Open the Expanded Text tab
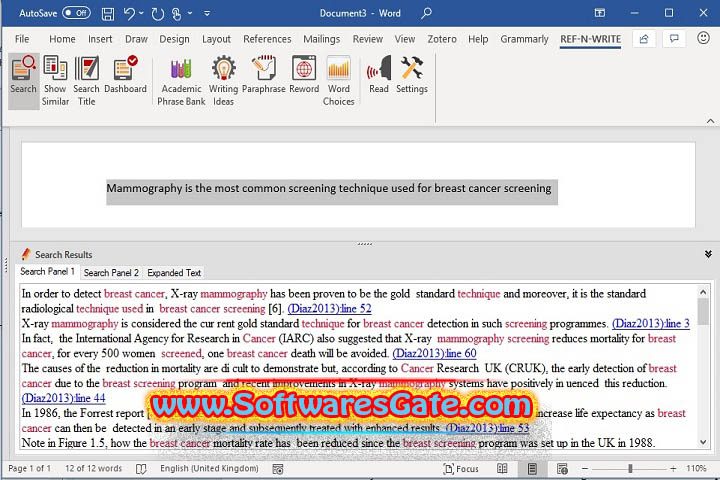The height and width of the screenshot is (480, 720). coord(174,273)
